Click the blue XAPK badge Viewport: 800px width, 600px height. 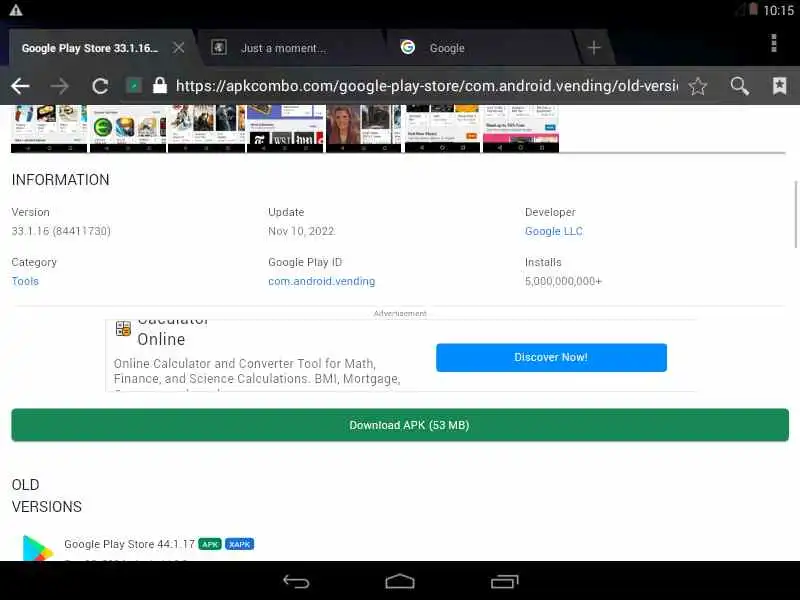(x=239, y=544)
